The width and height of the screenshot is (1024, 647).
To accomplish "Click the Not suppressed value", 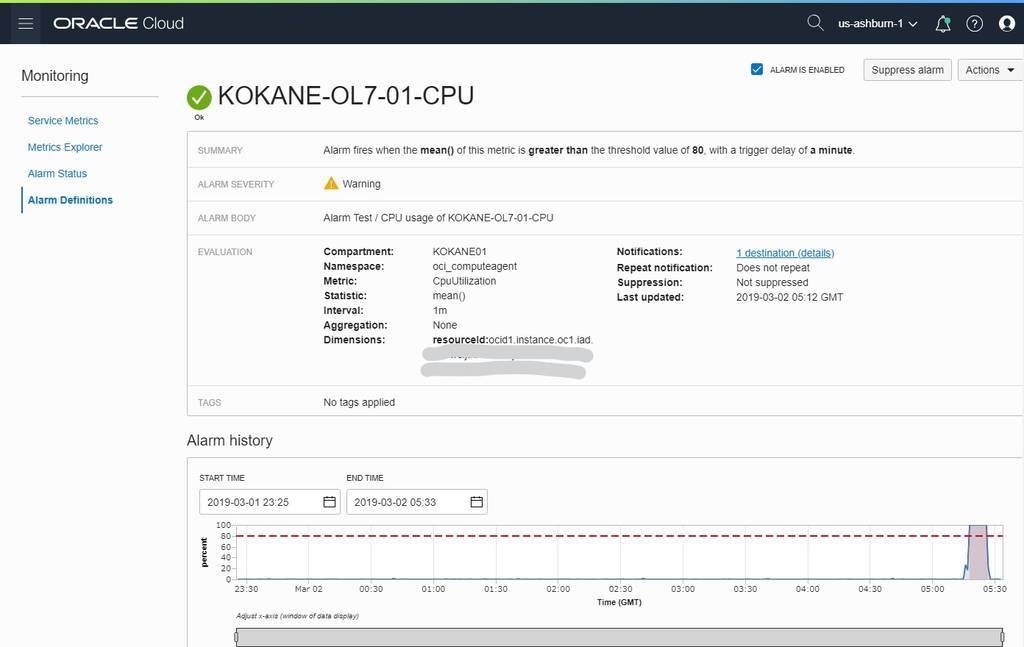I will (x=772, y=283).
